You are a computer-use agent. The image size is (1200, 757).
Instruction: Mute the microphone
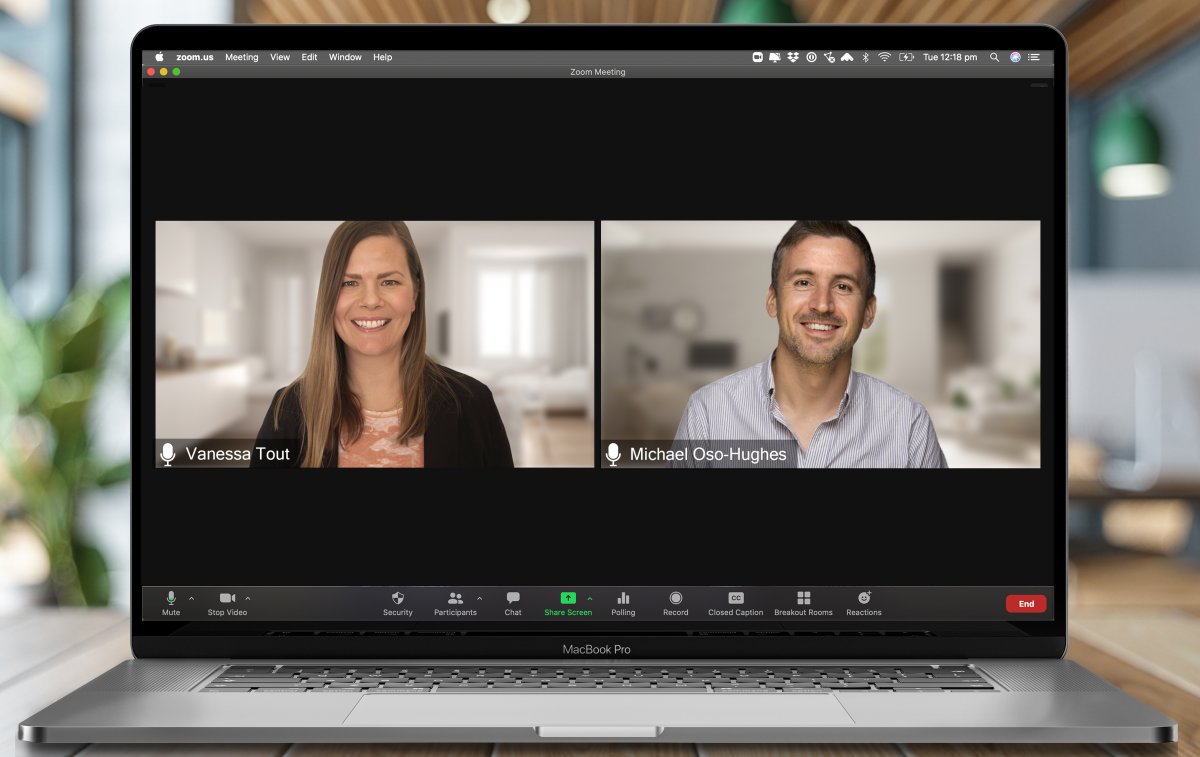171,598
